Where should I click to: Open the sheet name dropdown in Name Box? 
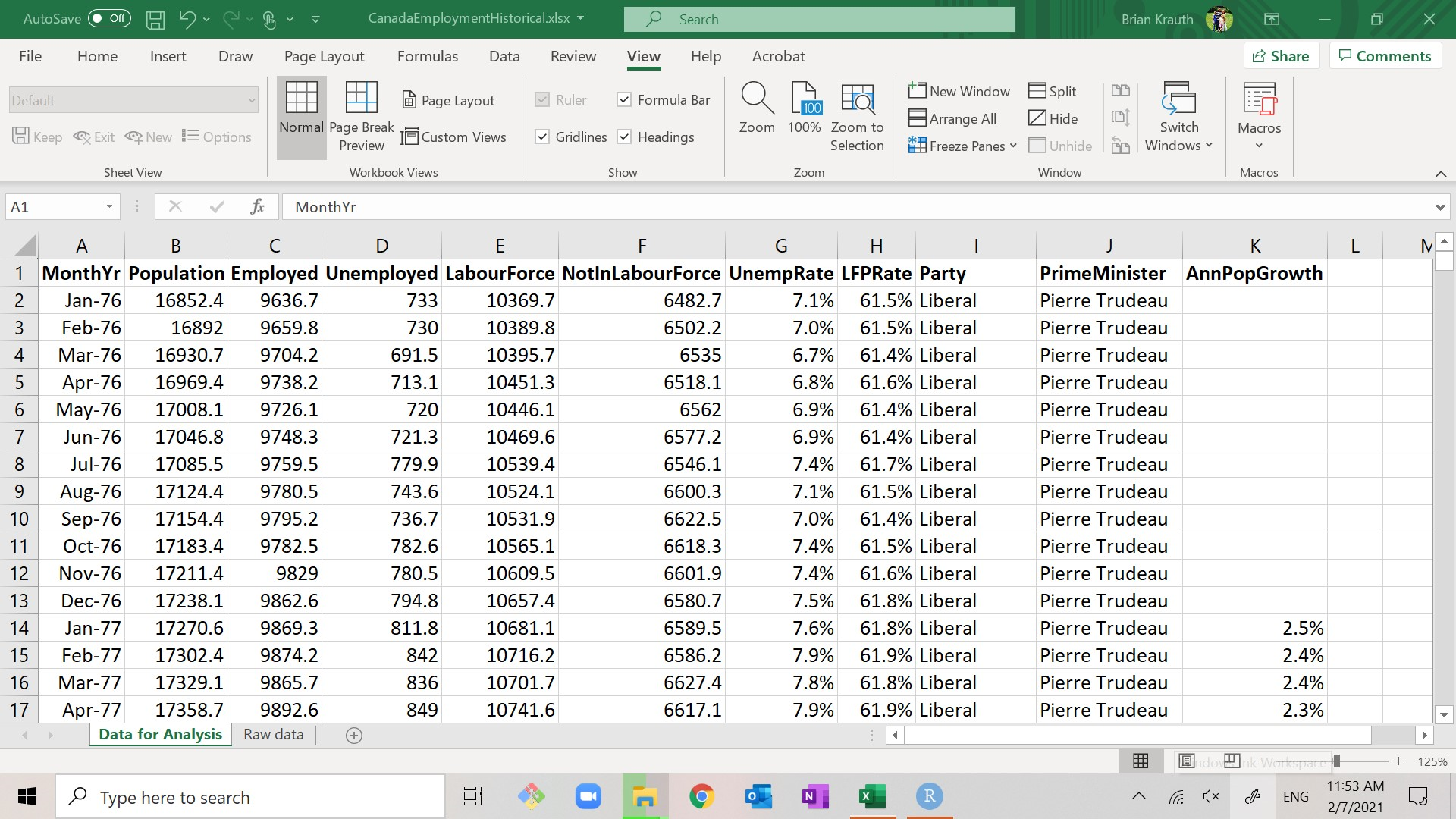click(x=109, y=207)
